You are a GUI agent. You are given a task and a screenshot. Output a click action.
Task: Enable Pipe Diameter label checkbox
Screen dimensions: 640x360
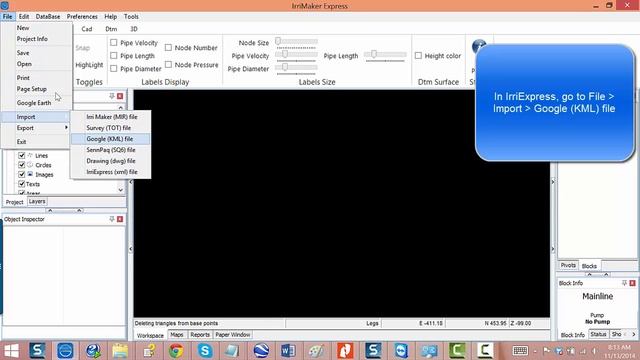[x=114, y=69]
